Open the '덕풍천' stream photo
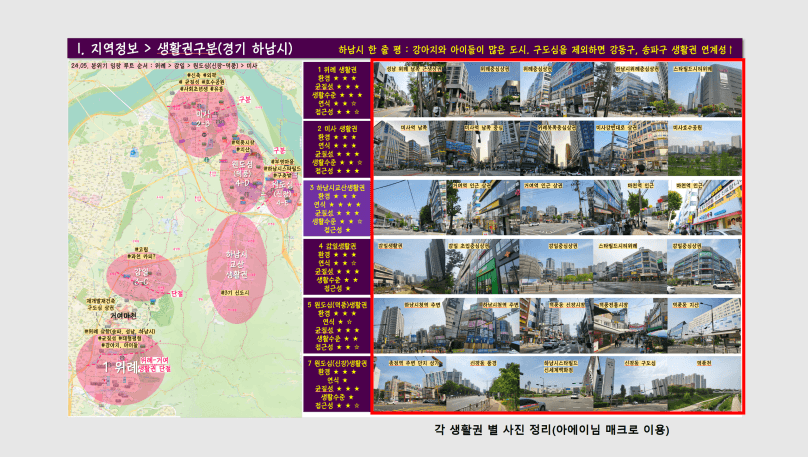 705,384
